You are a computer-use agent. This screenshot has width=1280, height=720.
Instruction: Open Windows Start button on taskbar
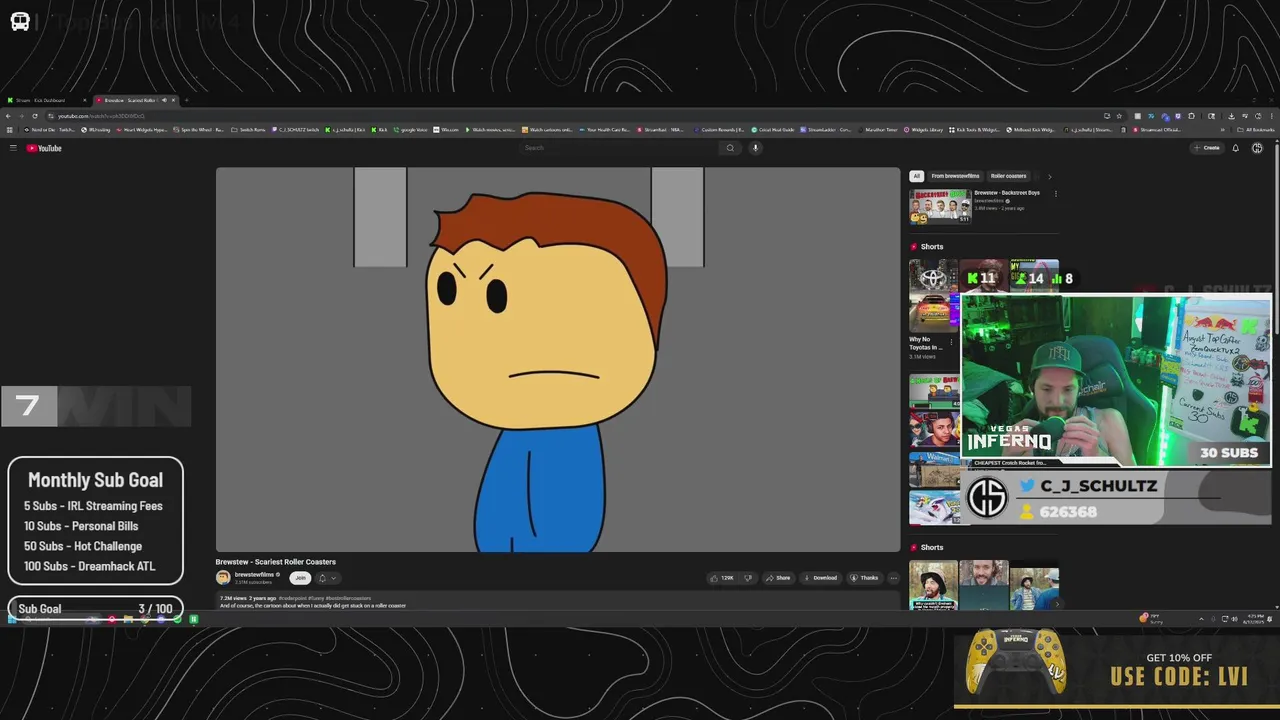14,619
